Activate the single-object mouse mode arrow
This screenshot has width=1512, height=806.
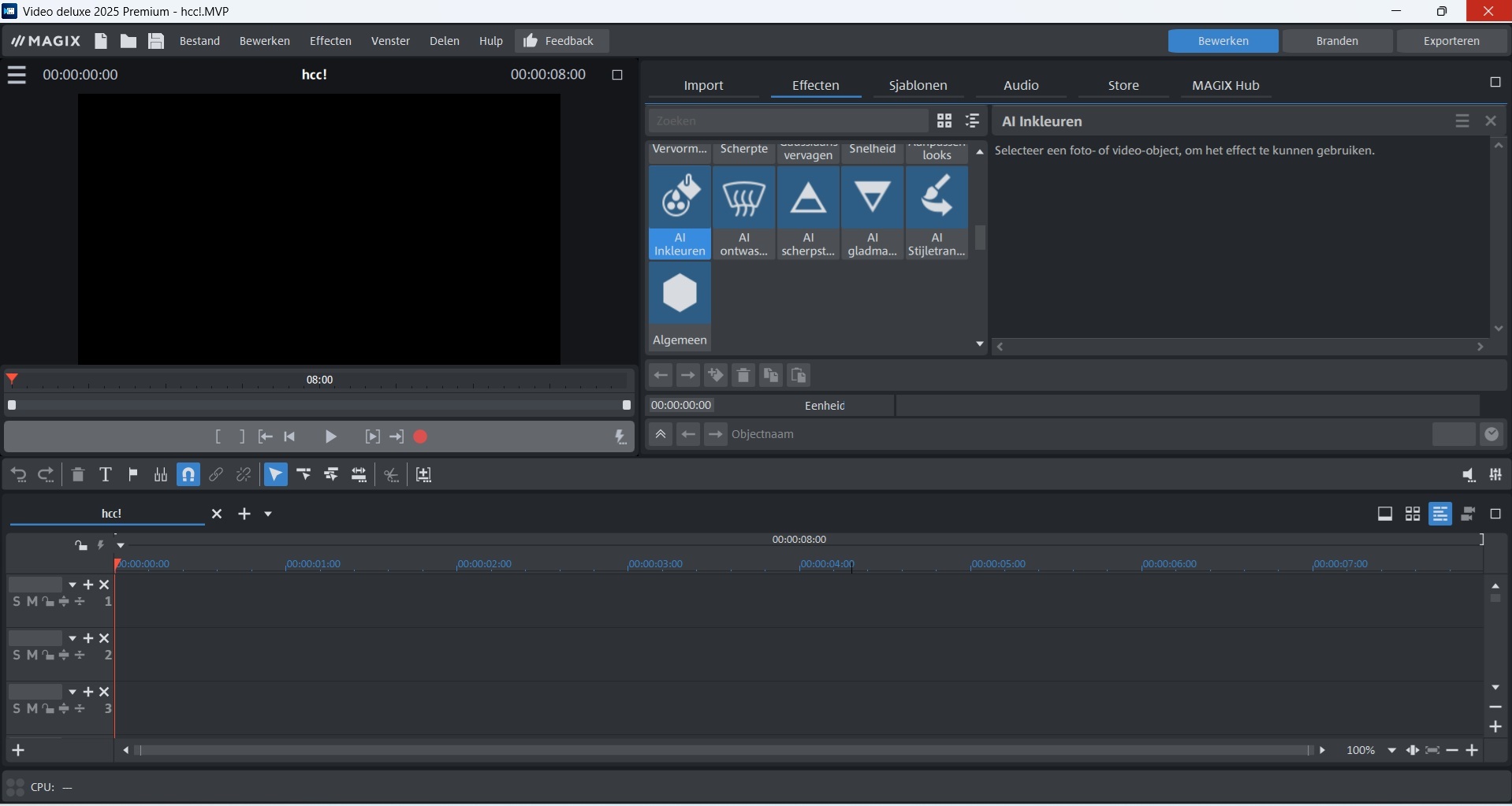pyautogui.click(x=275, y=474)
